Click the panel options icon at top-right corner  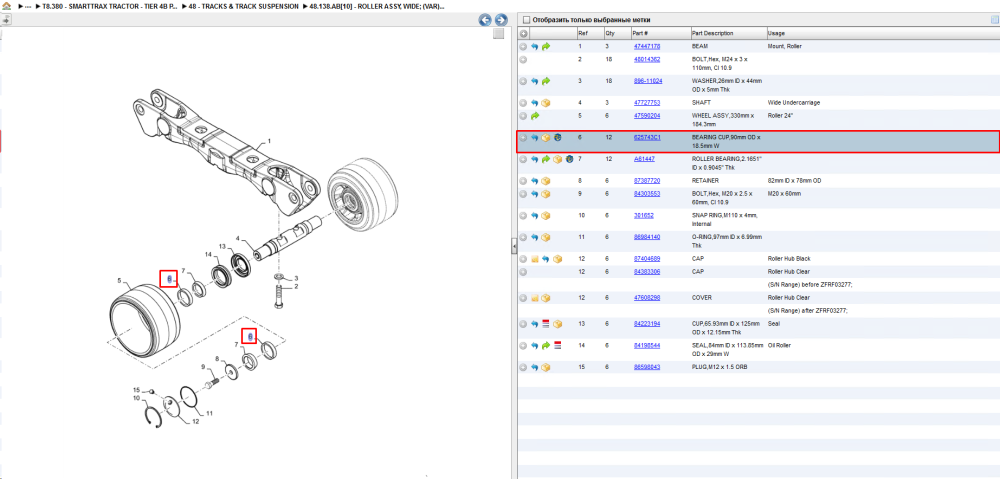coord(994,20)
